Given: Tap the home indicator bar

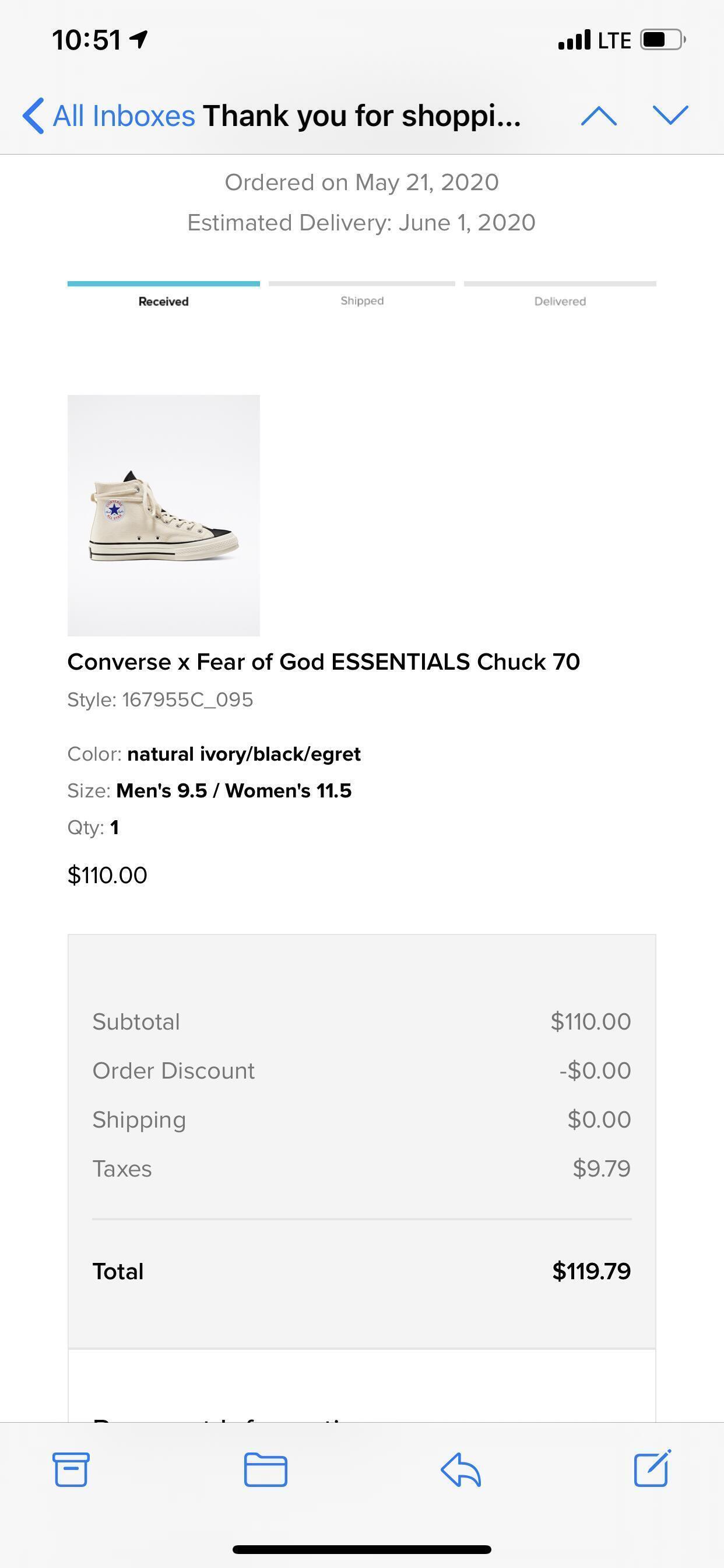Looking at the screenshot, I should (x=362, y=1549).
